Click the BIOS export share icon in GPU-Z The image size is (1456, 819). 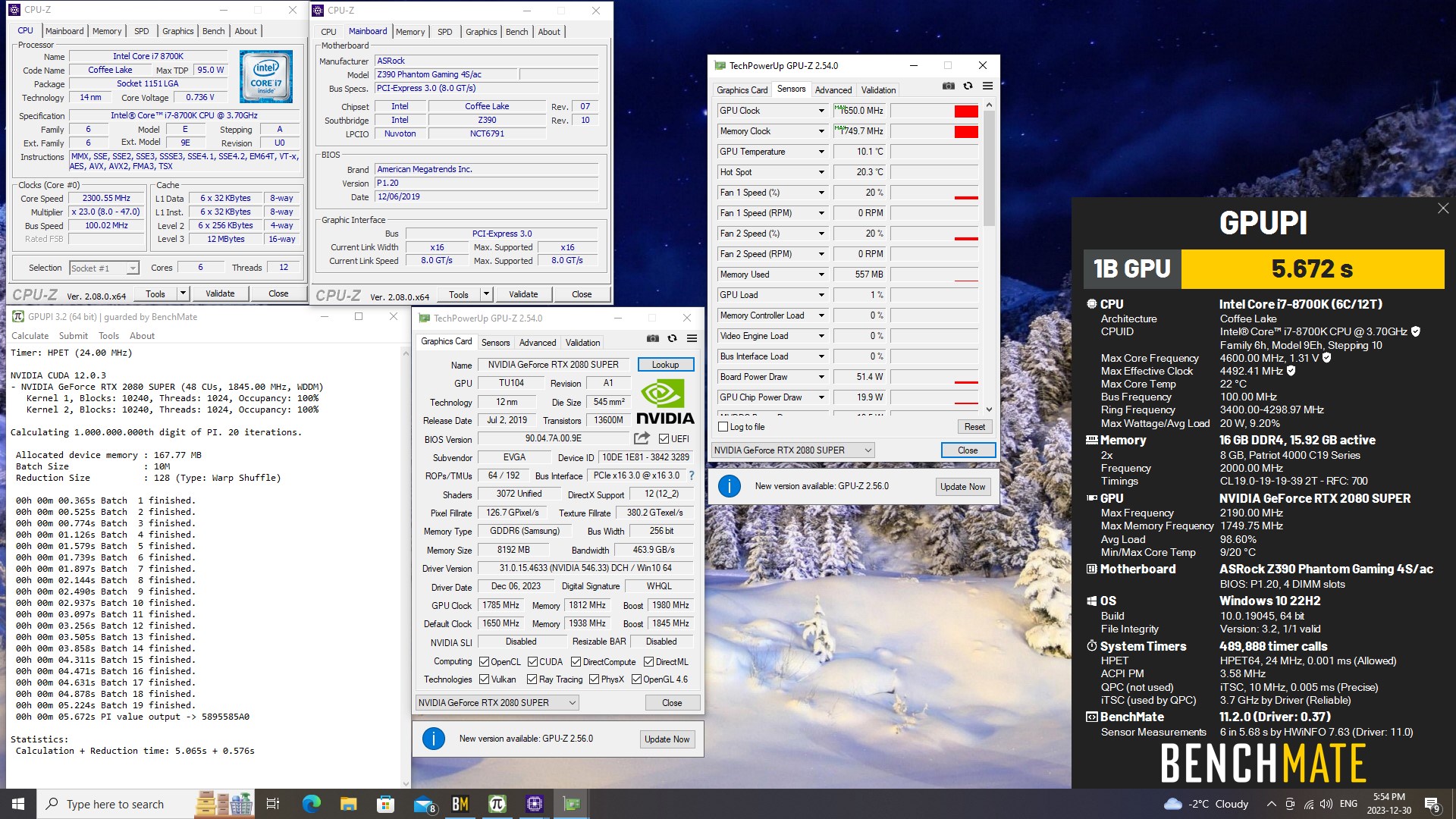[642, 438]
